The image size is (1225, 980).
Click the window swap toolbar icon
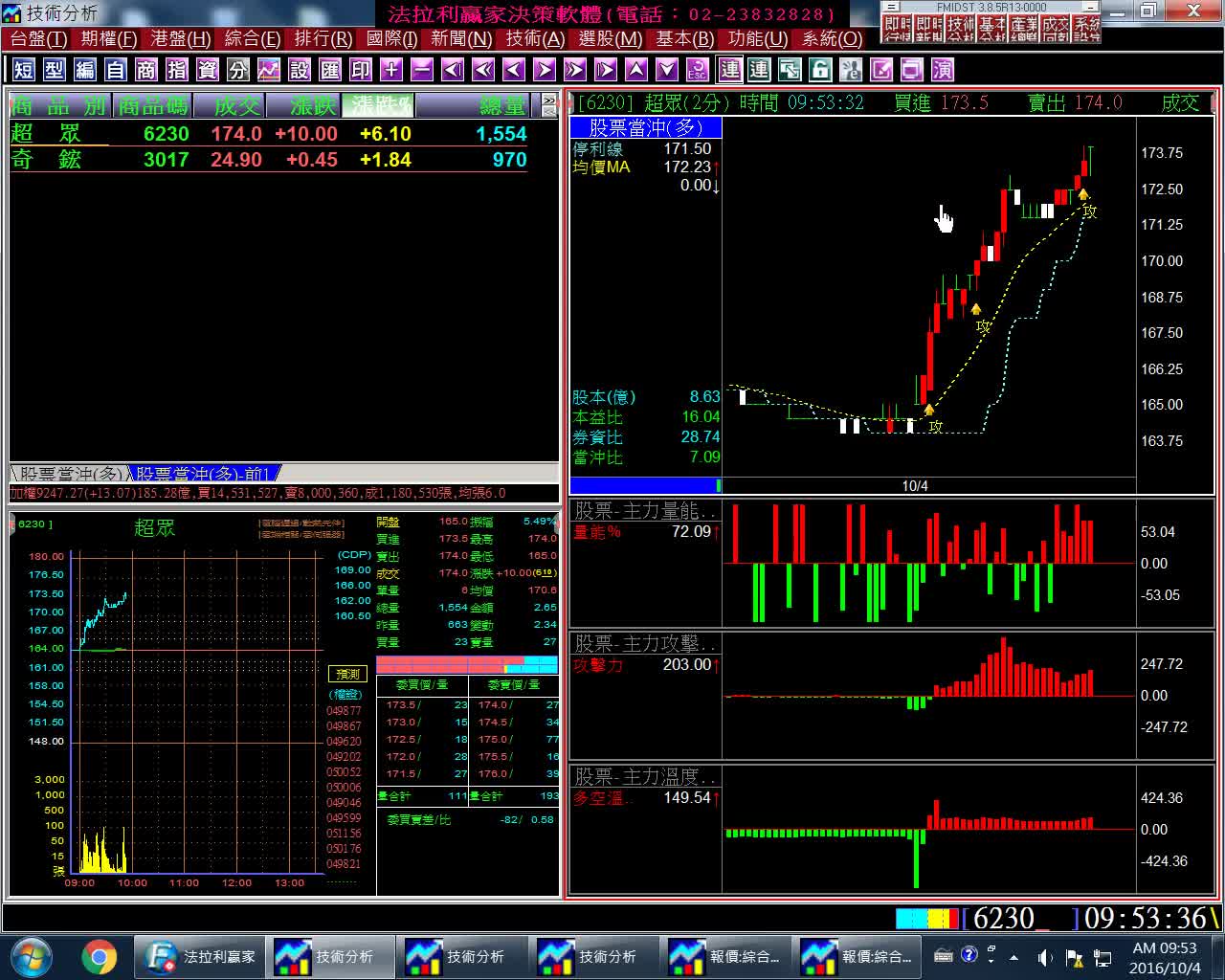click(790, 70)
